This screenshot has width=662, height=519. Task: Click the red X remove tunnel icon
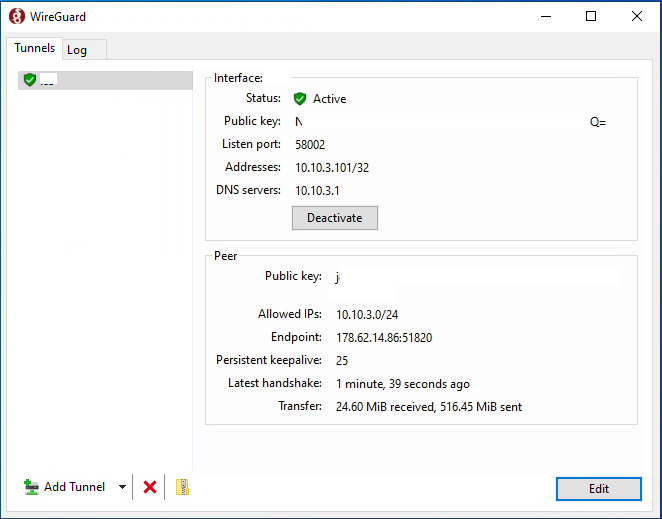coord(150,487)
